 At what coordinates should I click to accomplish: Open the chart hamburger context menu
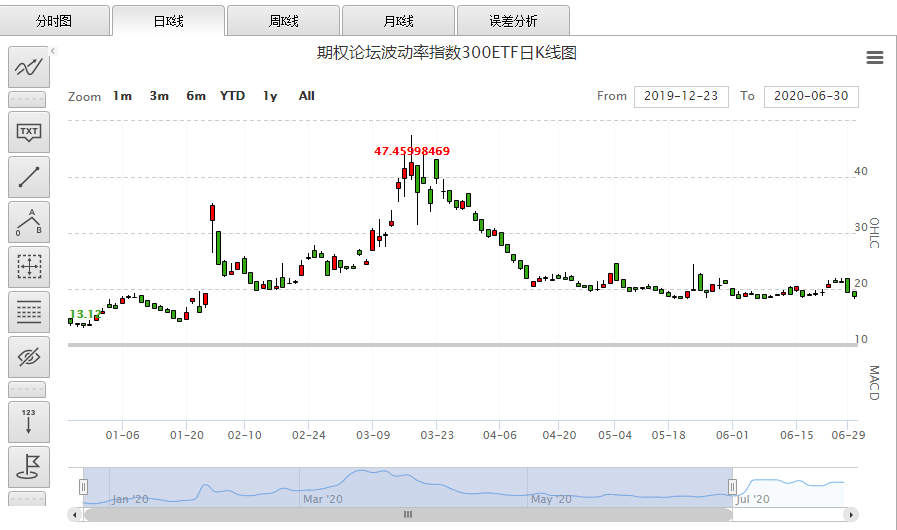[x=875, y=58]
